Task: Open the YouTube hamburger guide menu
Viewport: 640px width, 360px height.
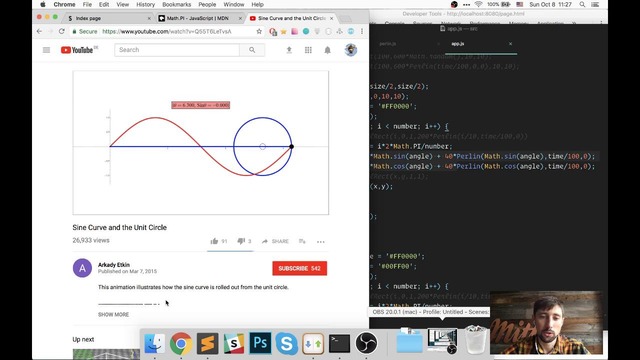Action: click(x=46, y=50)
